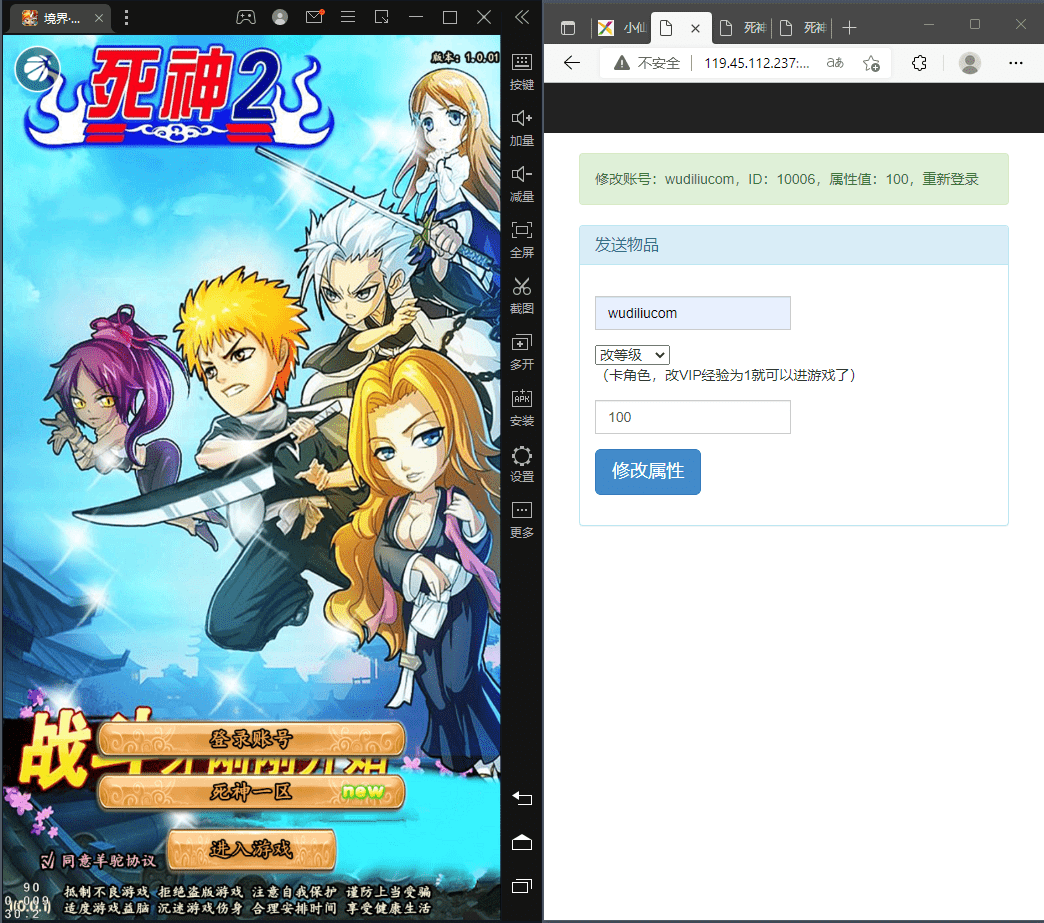
Task: Decrease volume with 减量 icon
Action: coord(521,184)
